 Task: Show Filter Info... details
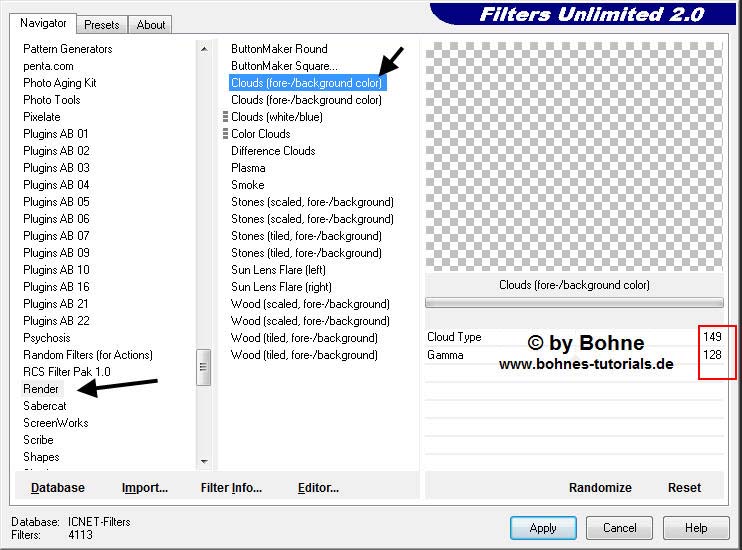(231, 488)
